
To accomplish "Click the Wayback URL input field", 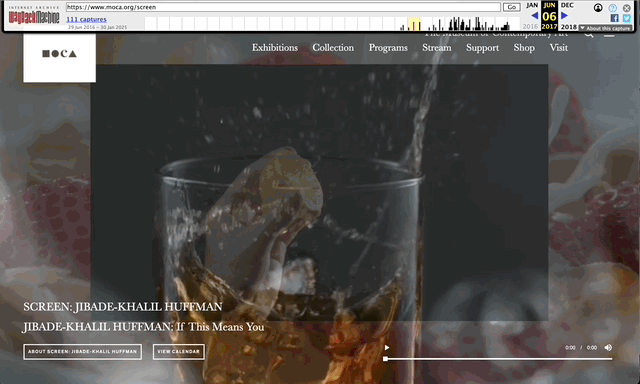I will click(283, 7).
